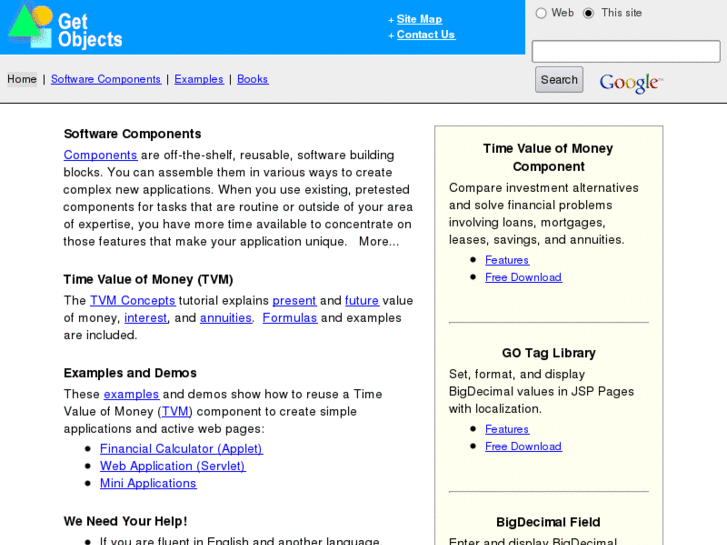
Task: Click the Google logo image
Action: [x=630, y=82]
